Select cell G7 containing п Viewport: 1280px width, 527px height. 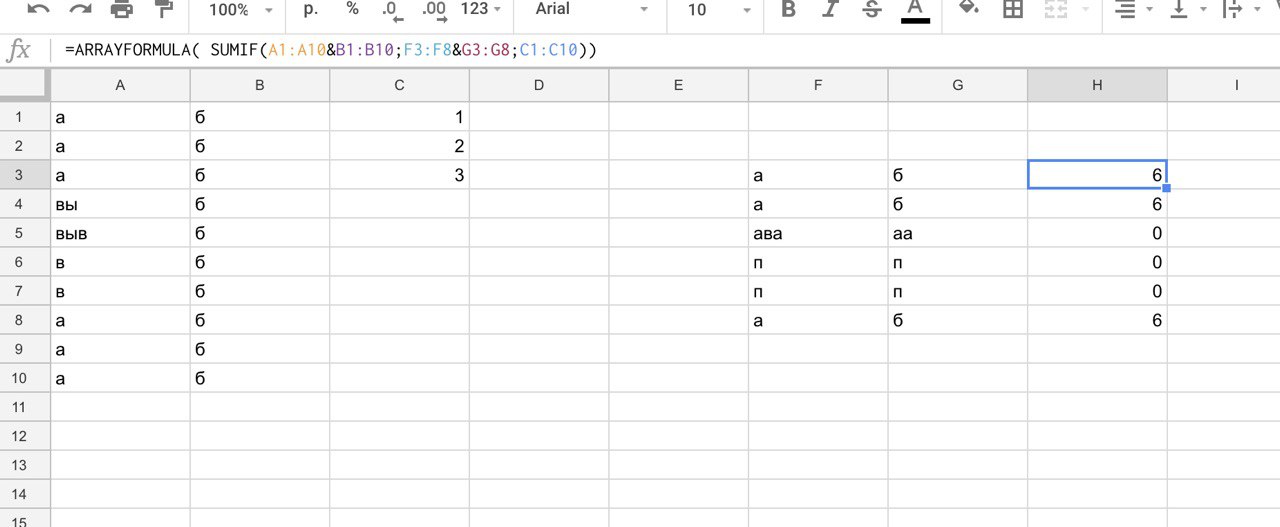[x=957, y=291]
